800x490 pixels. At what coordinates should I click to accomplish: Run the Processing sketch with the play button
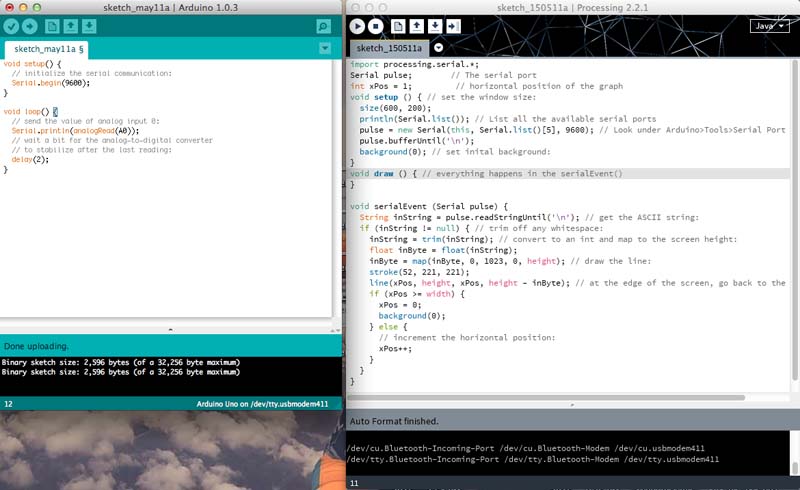[357, 26]
